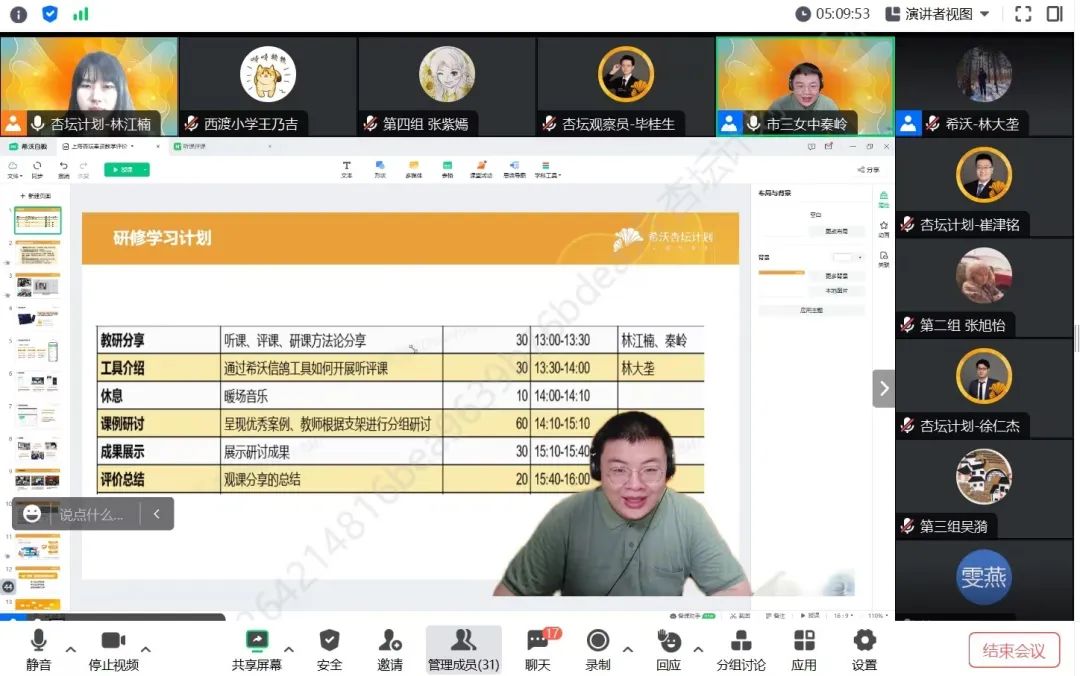The image size is (1080, 676).
Task: Toggle the side panel layout icon
Action: 1055,14
